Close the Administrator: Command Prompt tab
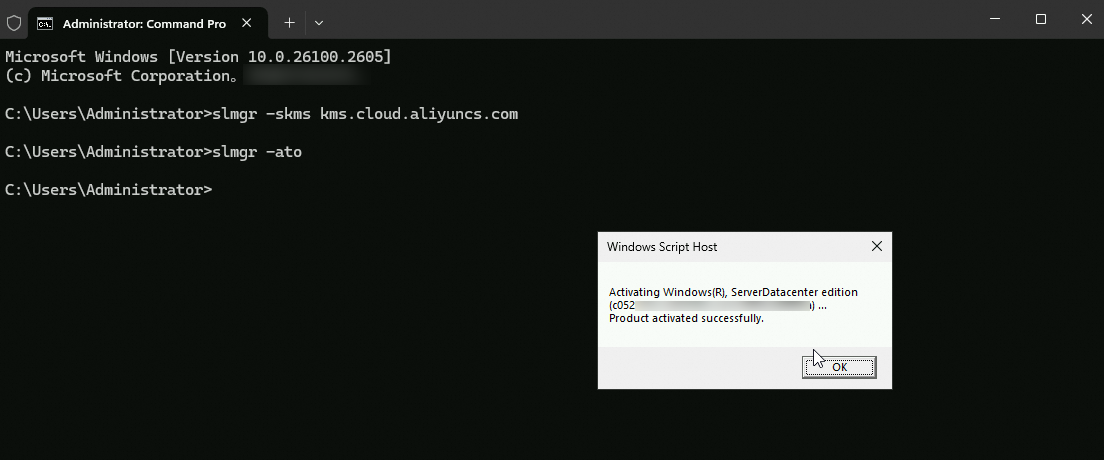1104x460 pixels. coord(246,23)
